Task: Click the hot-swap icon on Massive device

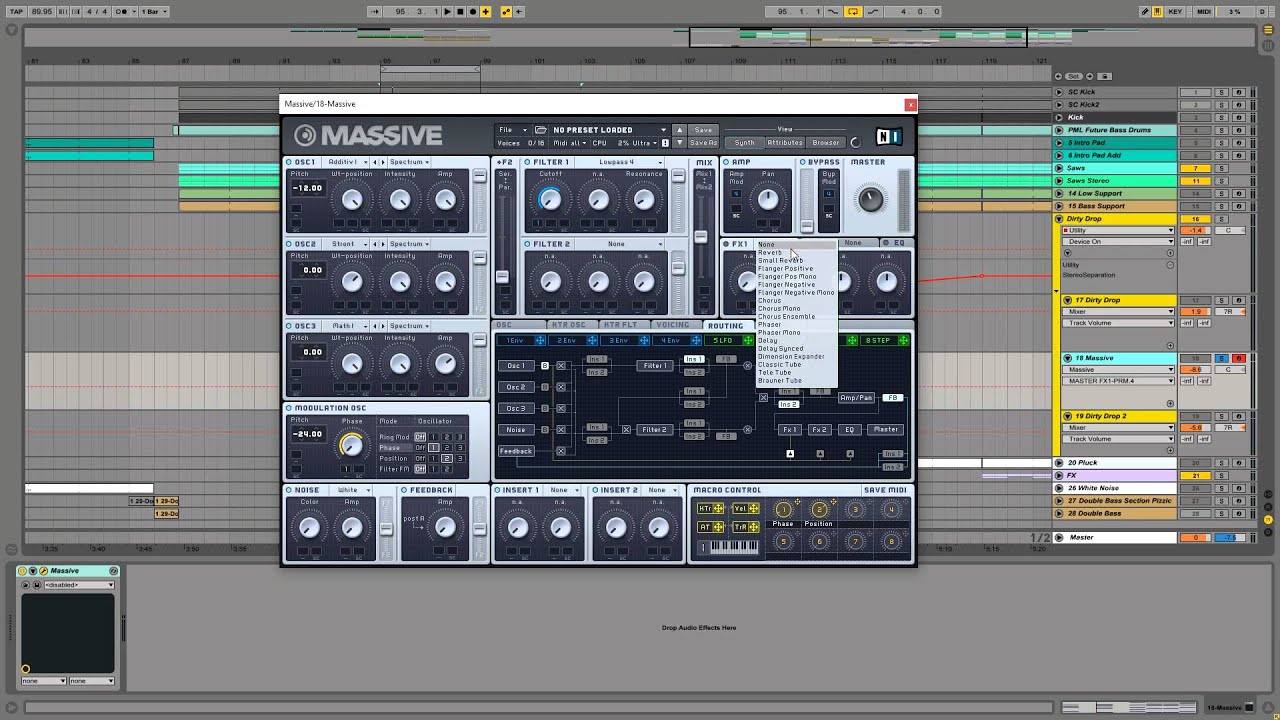Action: click(x=113, y=571)
